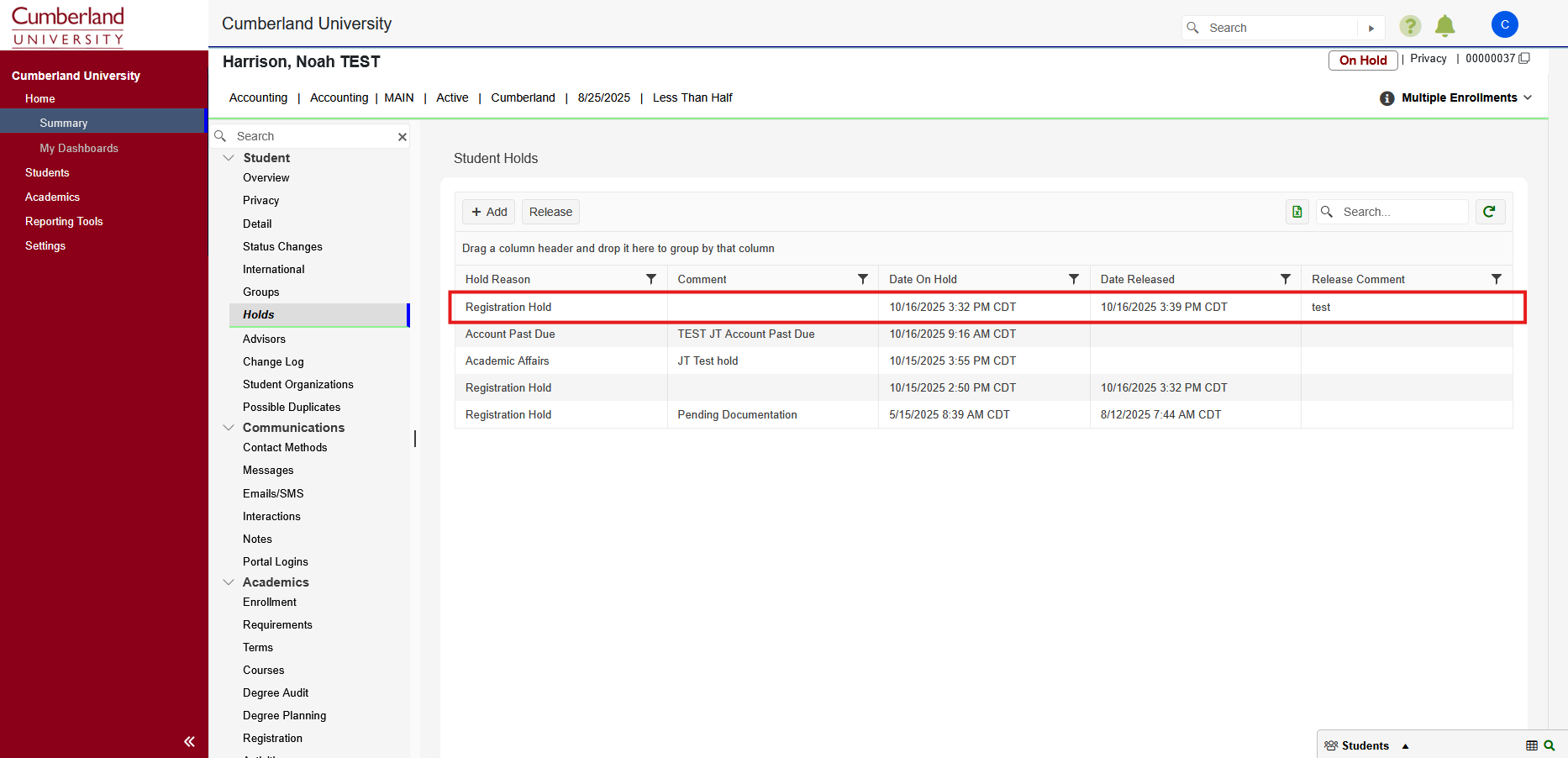Open the Status Changes page
The height and width of the screenshot is (758, 1568).
(x=282, y=246)
